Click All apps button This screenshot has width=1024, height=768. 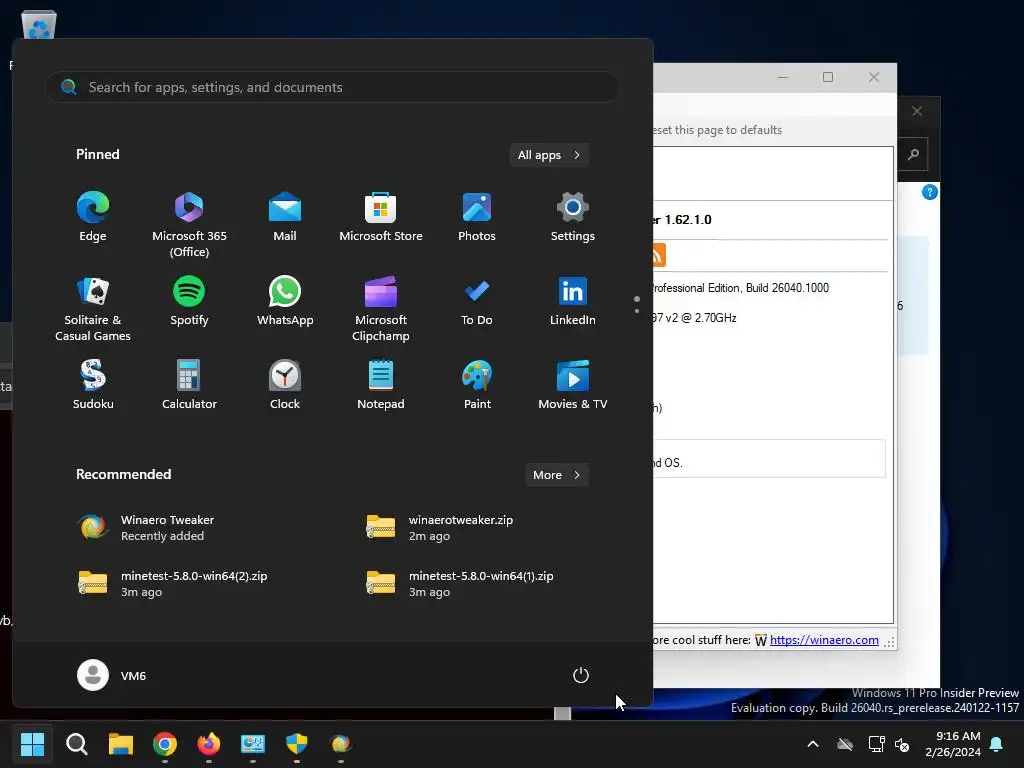549,155
